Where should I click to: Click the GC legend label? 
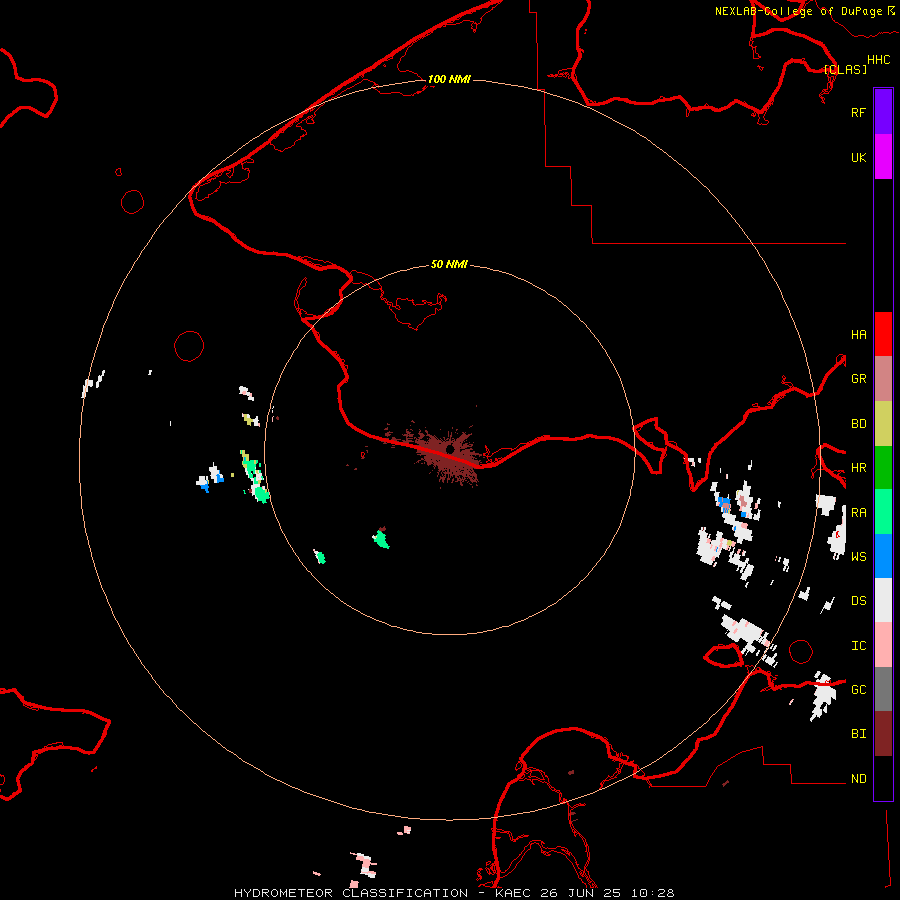click(x=858, y=689)
